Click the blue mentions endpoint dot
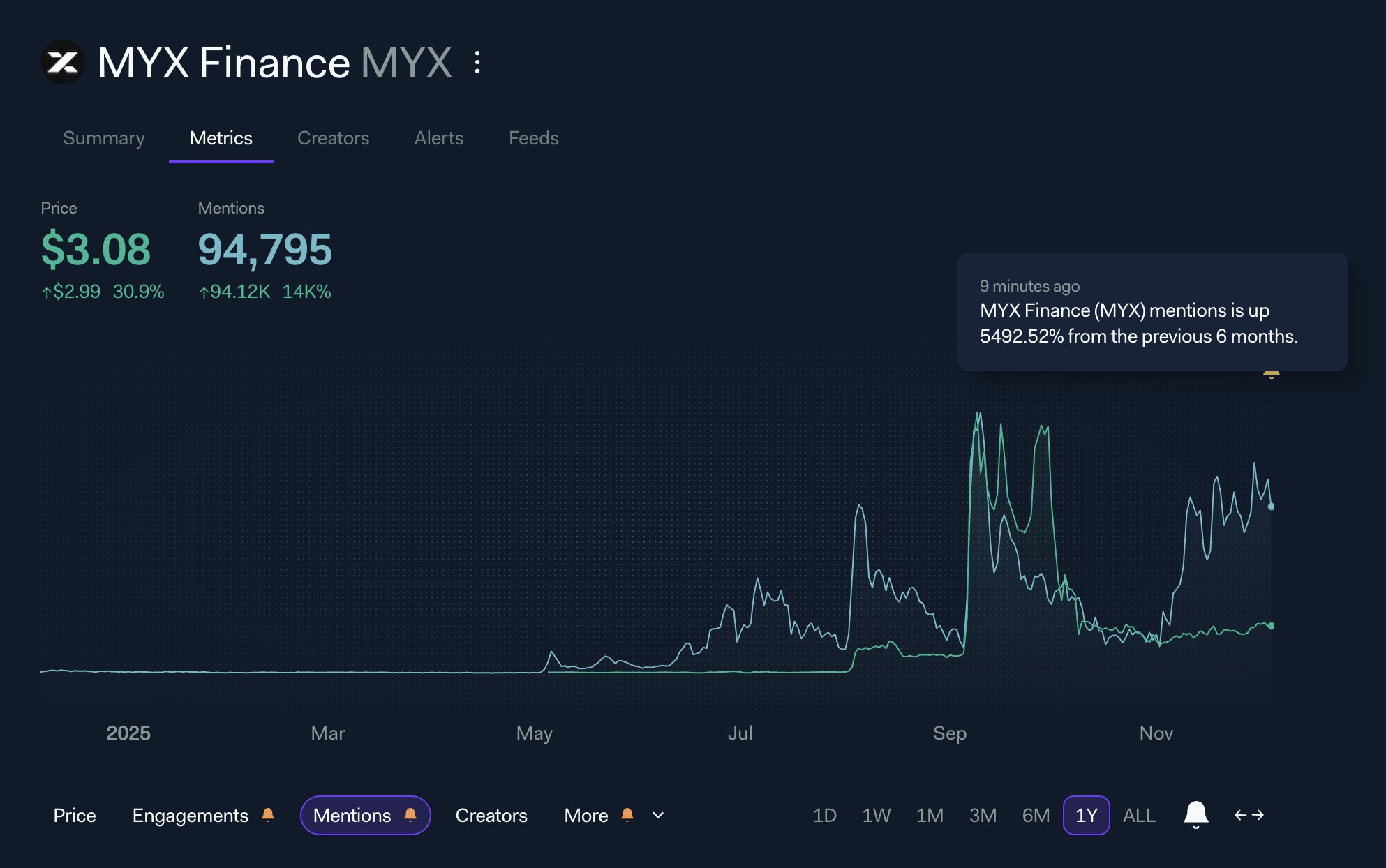Image resolution: width=1386 pixels, height=868 pixels. 1271,507
